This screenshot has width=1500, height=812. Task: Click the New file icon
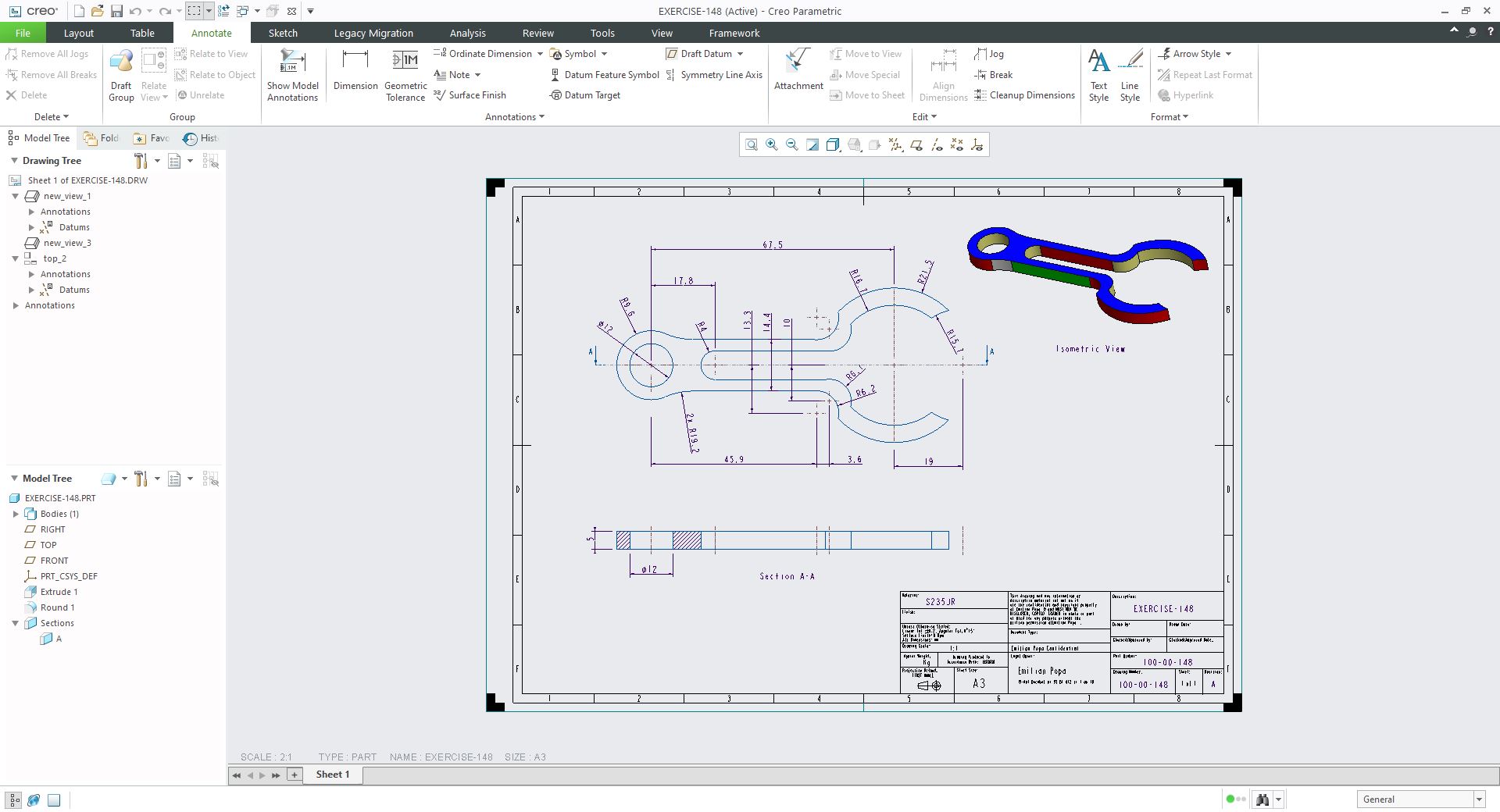click(79, 11)
